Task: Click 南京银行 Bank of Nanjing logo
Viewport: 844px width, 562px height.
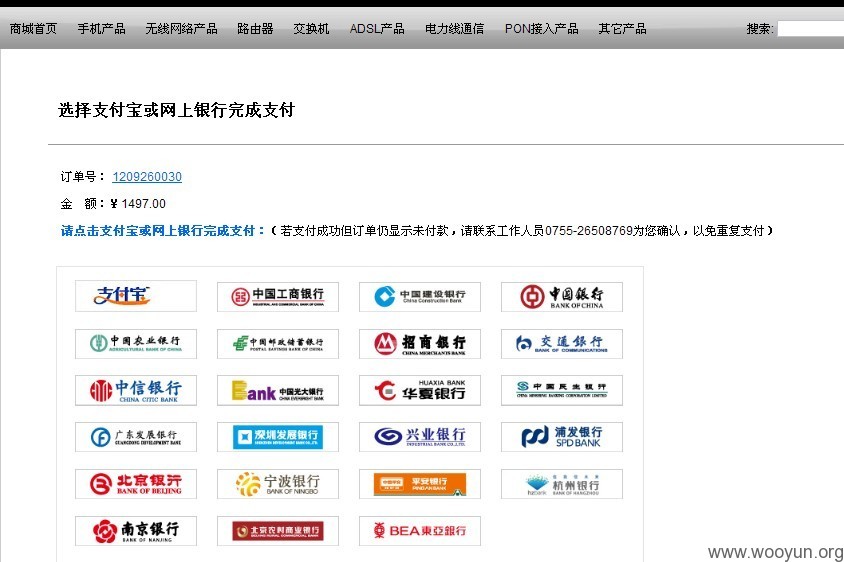Action: tap(136, 531)
